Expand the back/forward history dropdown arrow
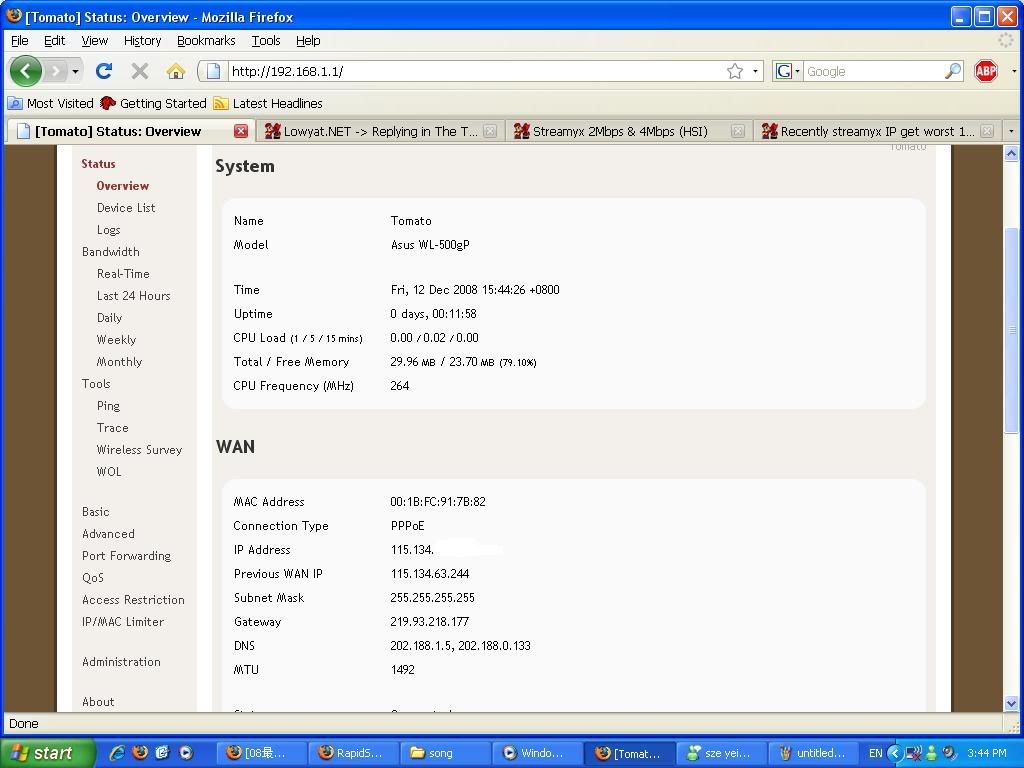 [x=75, y=71]
